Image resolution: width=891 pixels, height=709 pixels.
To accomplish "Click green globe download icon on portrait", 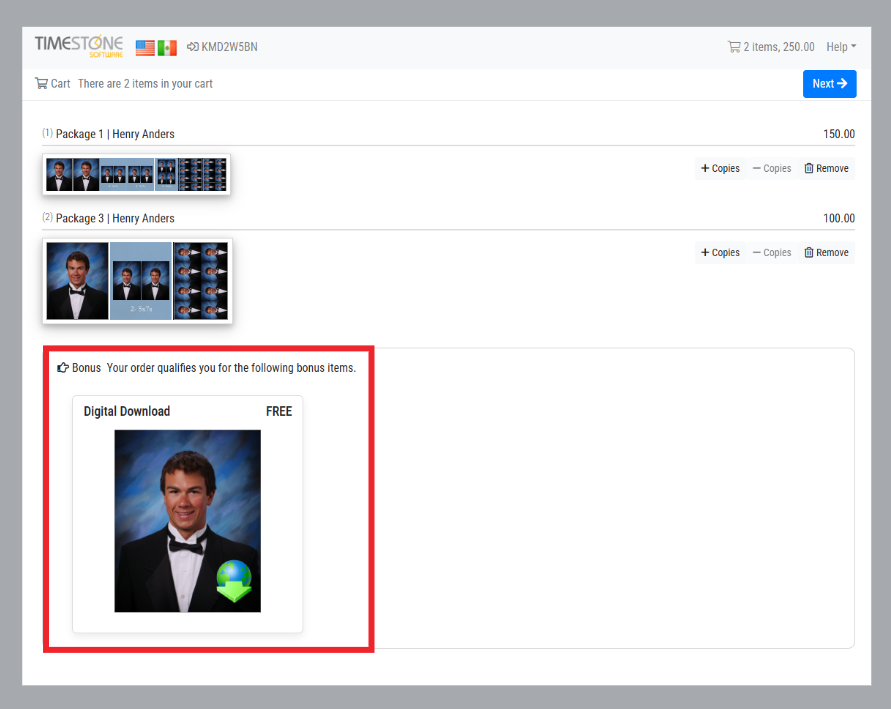I will tap(235, 581).
